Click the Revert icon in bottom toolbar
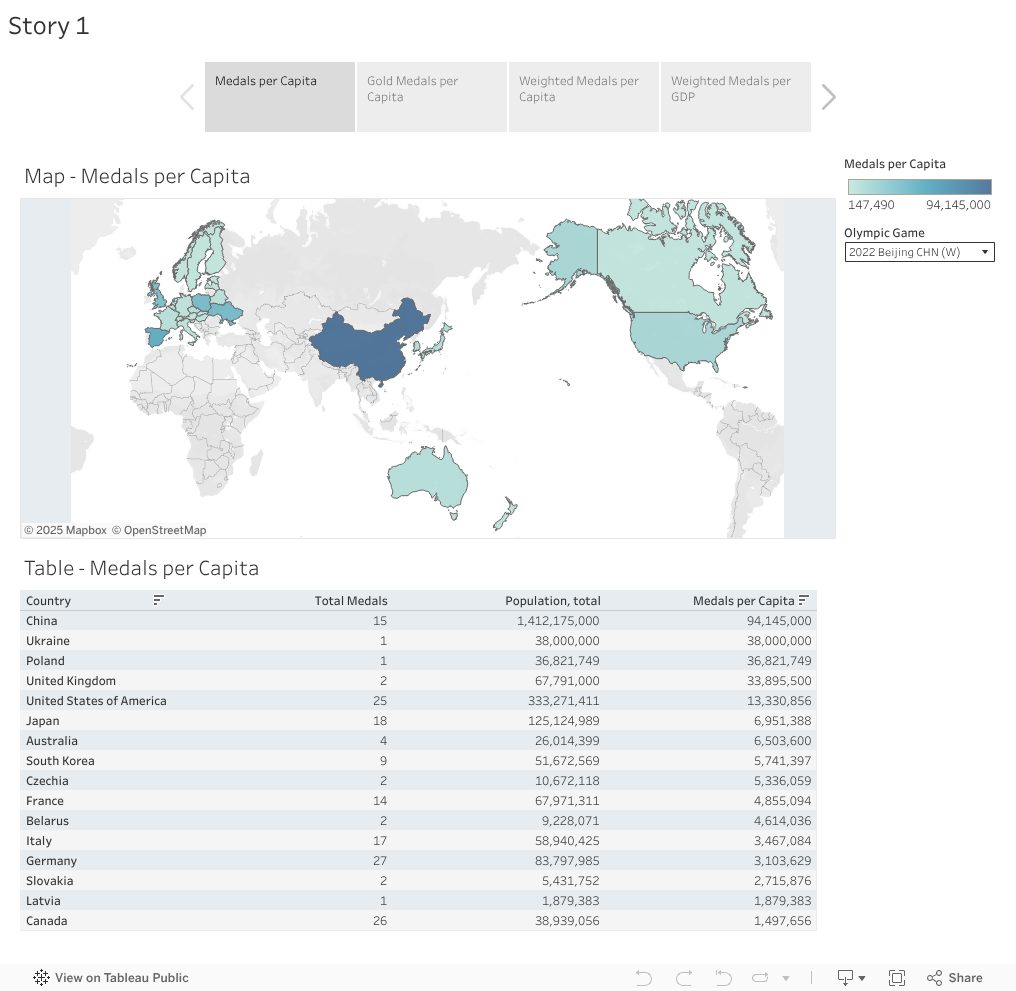Image resolution: width=1016 pixels, height=991 pixels. [x=724, y=978]
